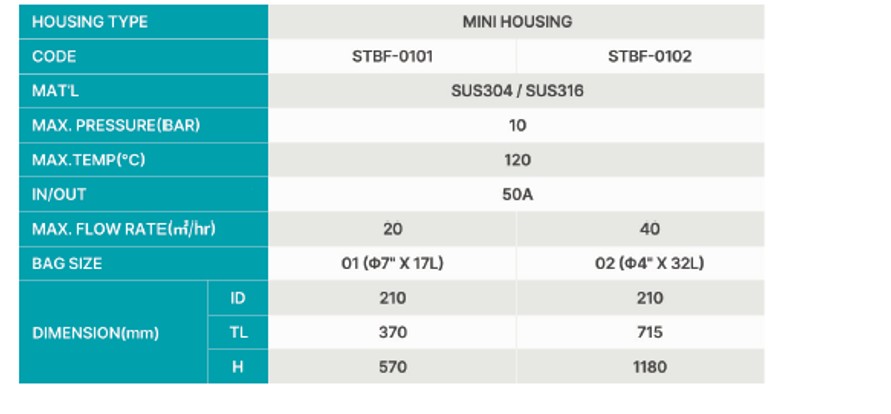Select the 1180 height value
This screenshot has height=414, width=891.
(649, 367)
